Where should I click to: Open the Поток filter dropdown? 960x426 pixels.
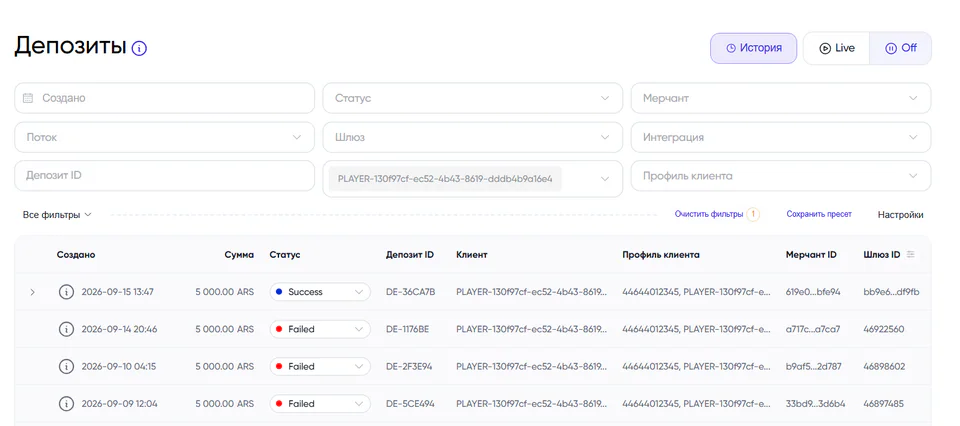click(x=164, y=137)
